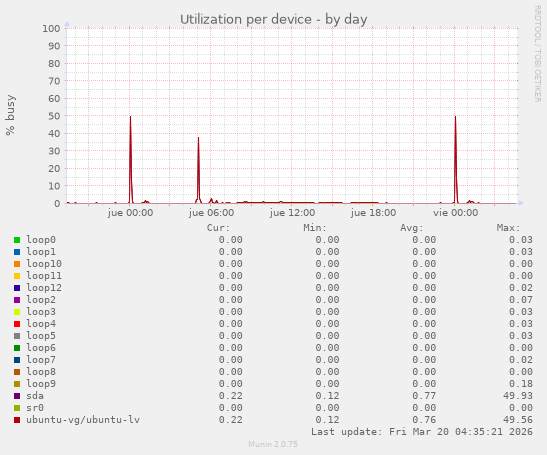Select the loop10 legend label
Viewport: 547px width, 455px height.
(44, 264)
